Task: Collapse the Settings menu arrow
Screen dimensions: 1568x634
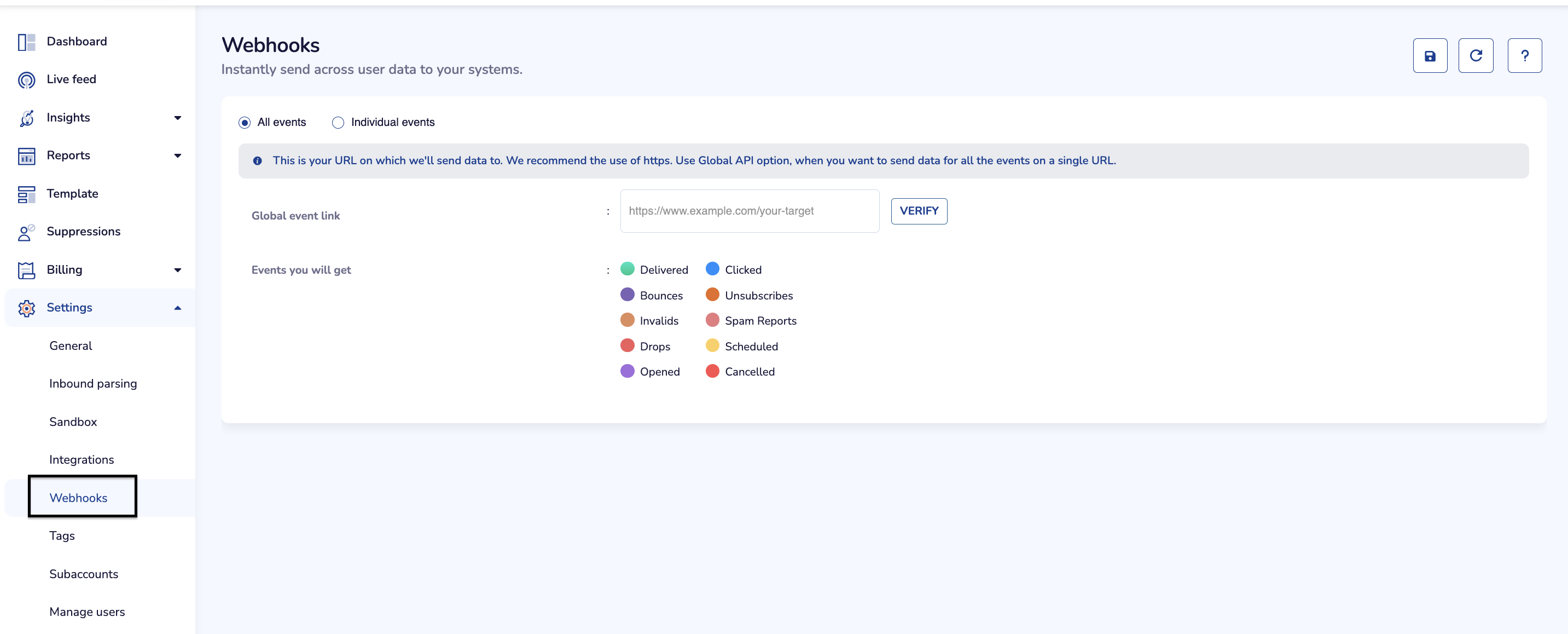Action: (177, 308)
